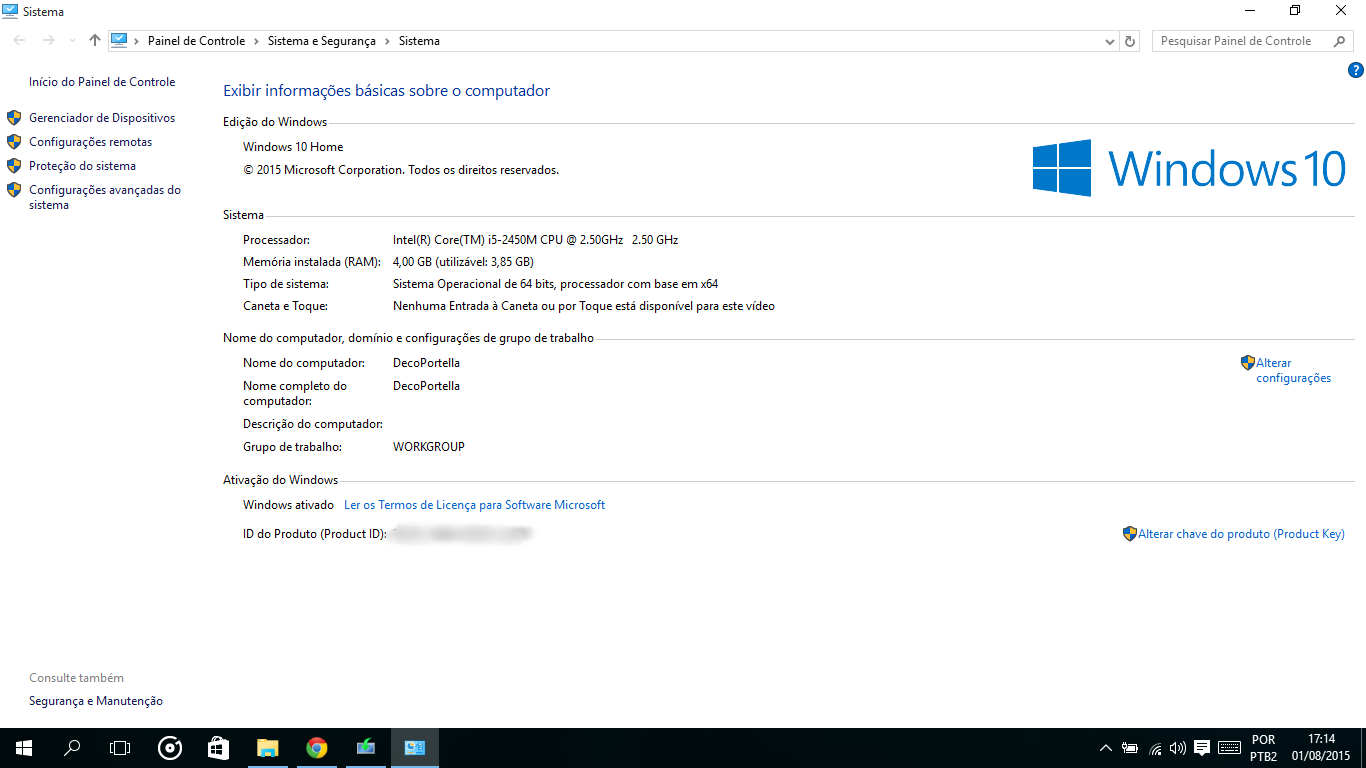Refresh the page with refresh icon
1366x768 pixels.
click(1130, 41)
